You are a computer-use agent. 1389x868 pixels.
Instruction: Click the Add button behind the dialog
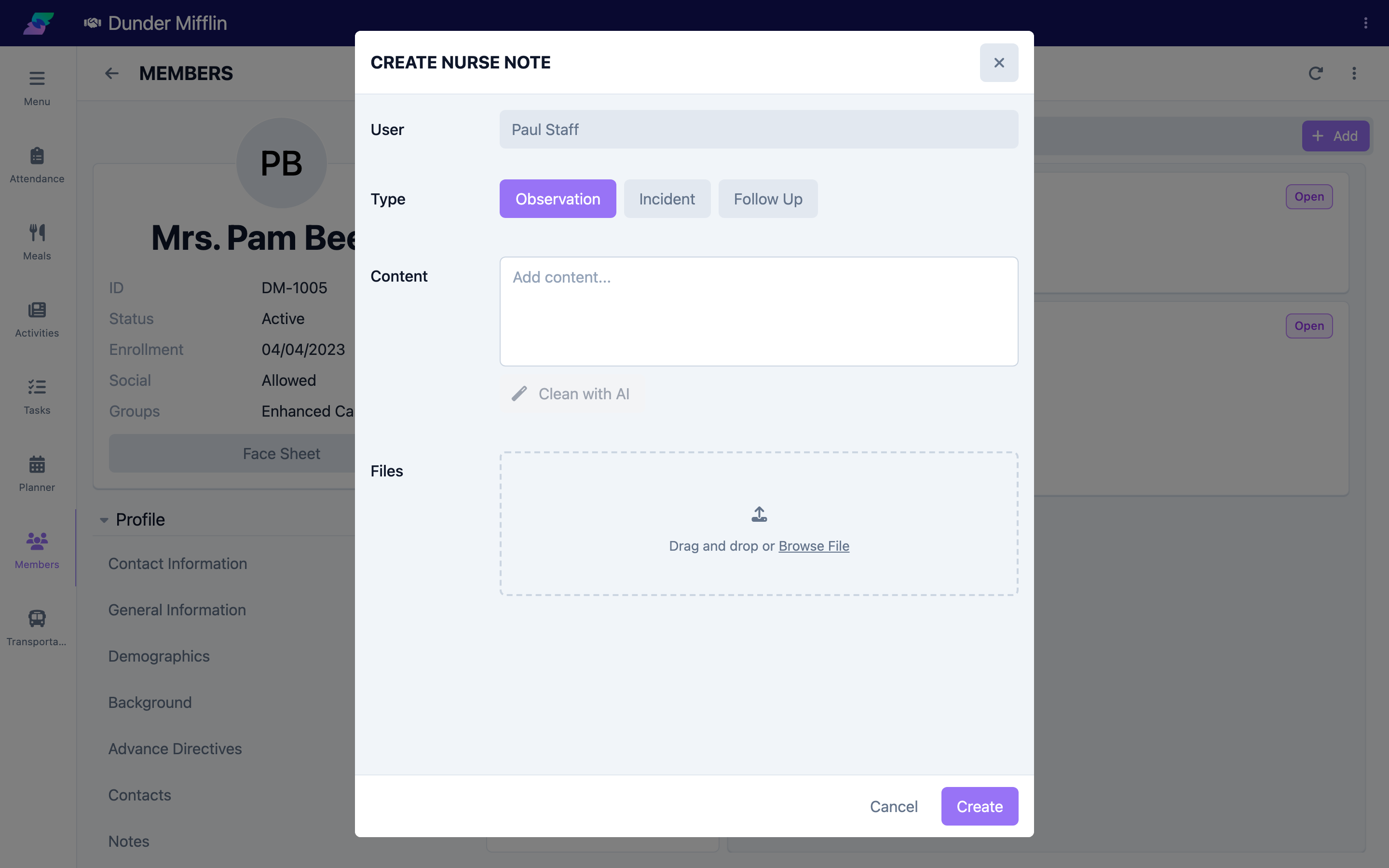[1335, 136]
